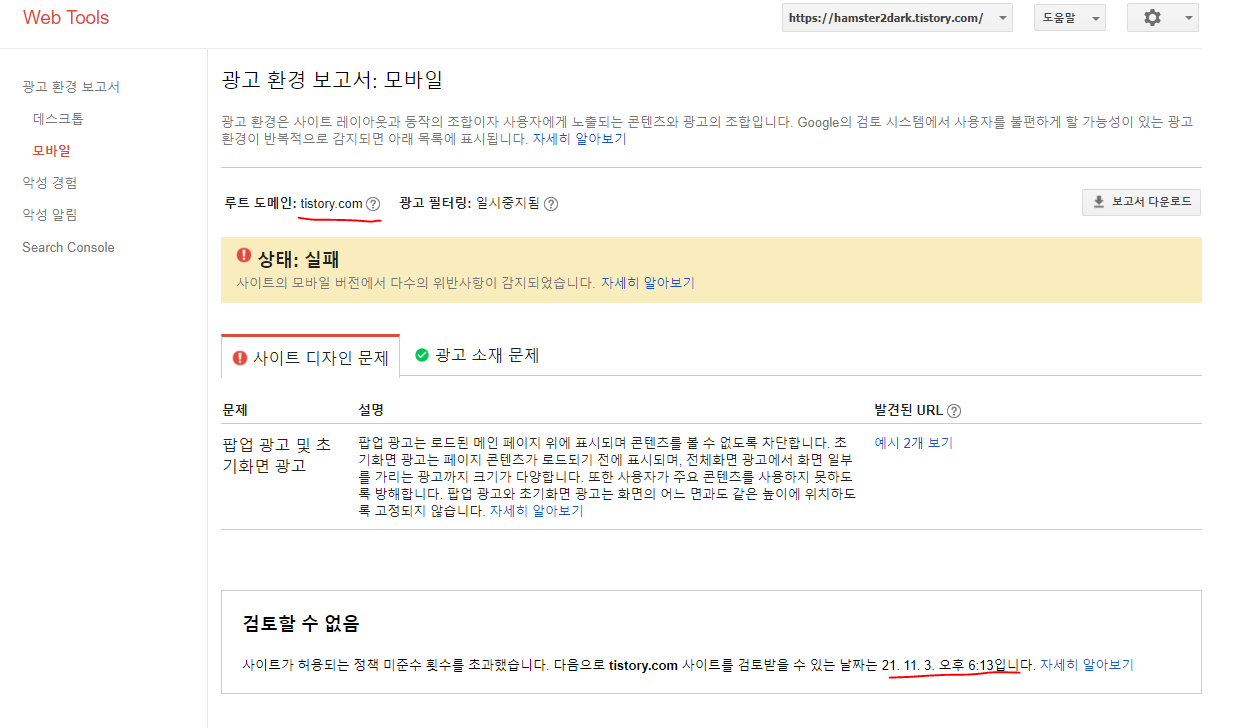This screenshot has height=728, width=1238.
Task: Select 모바일 in the sidebar
Action: (52, 151)
